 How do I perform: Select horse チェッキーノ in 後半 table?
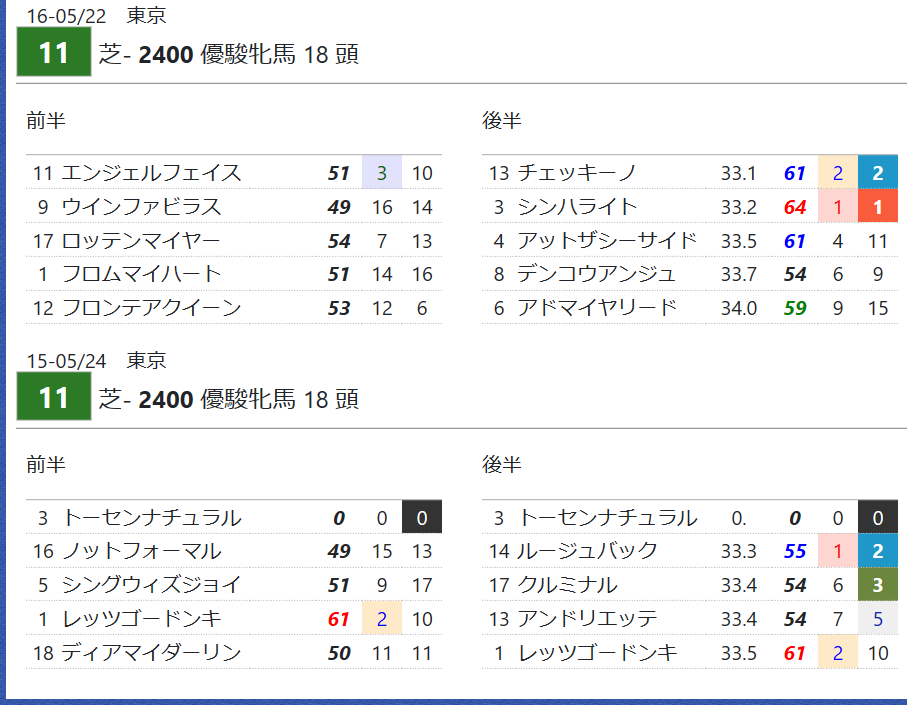[x=577, y=172]
